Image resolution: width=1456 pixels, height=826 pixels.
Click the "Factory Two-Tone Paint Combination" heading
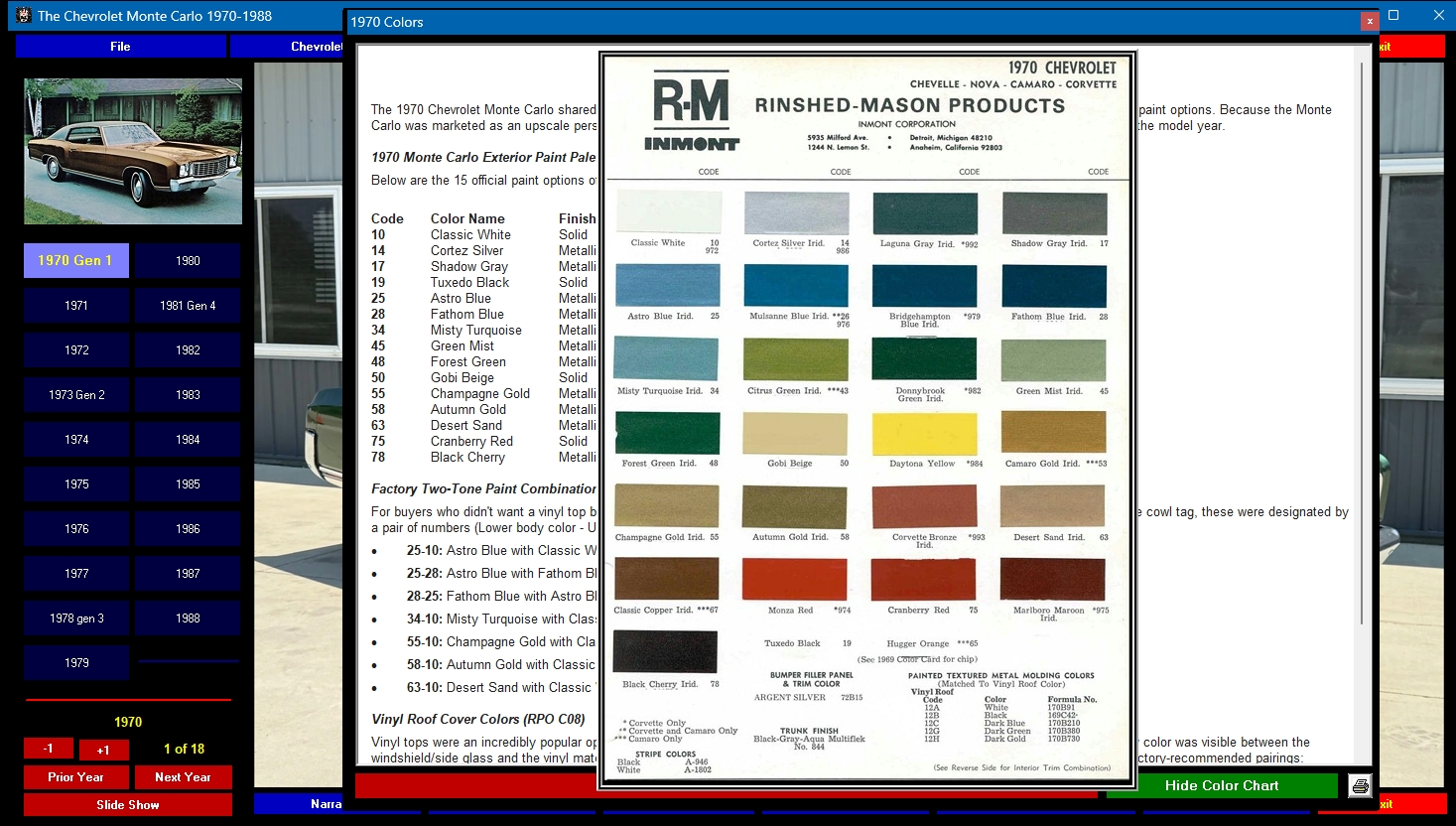tap(483, 488)
